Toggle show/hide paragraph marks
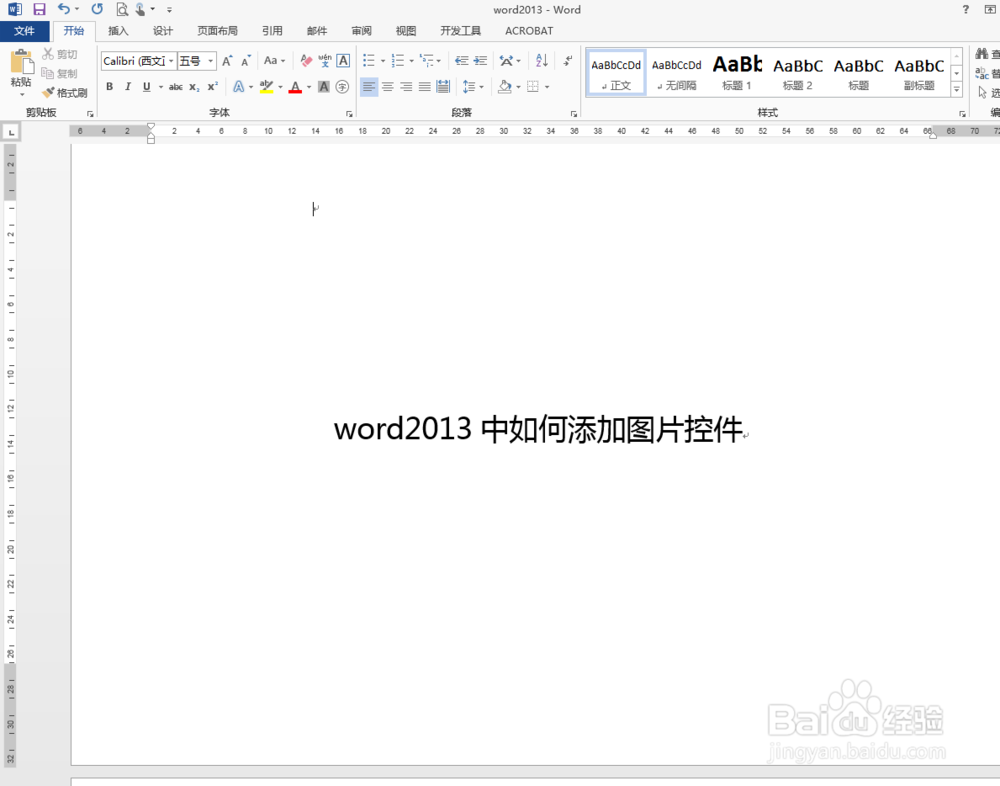 click(567, 61)
